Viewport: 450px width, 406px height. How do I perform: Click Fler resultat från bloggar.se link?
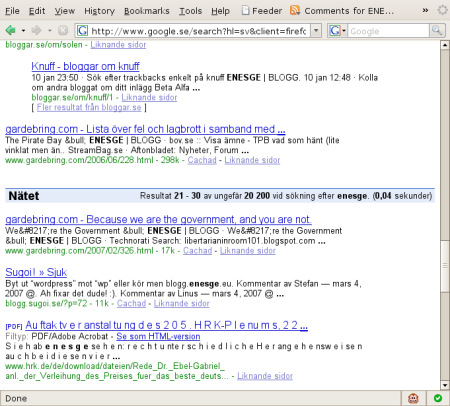click(89, 107)
